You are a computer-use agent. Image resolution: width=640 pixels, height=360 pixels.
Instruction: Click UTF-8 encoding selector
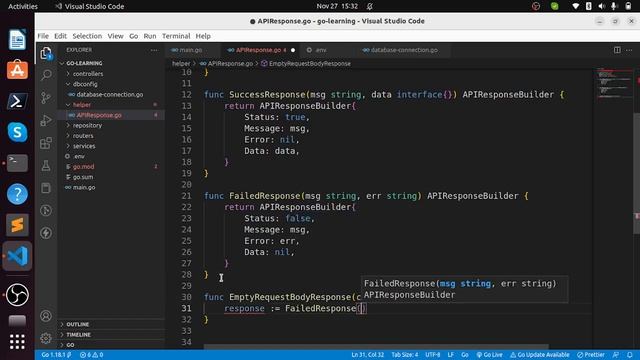coord(433,355)
